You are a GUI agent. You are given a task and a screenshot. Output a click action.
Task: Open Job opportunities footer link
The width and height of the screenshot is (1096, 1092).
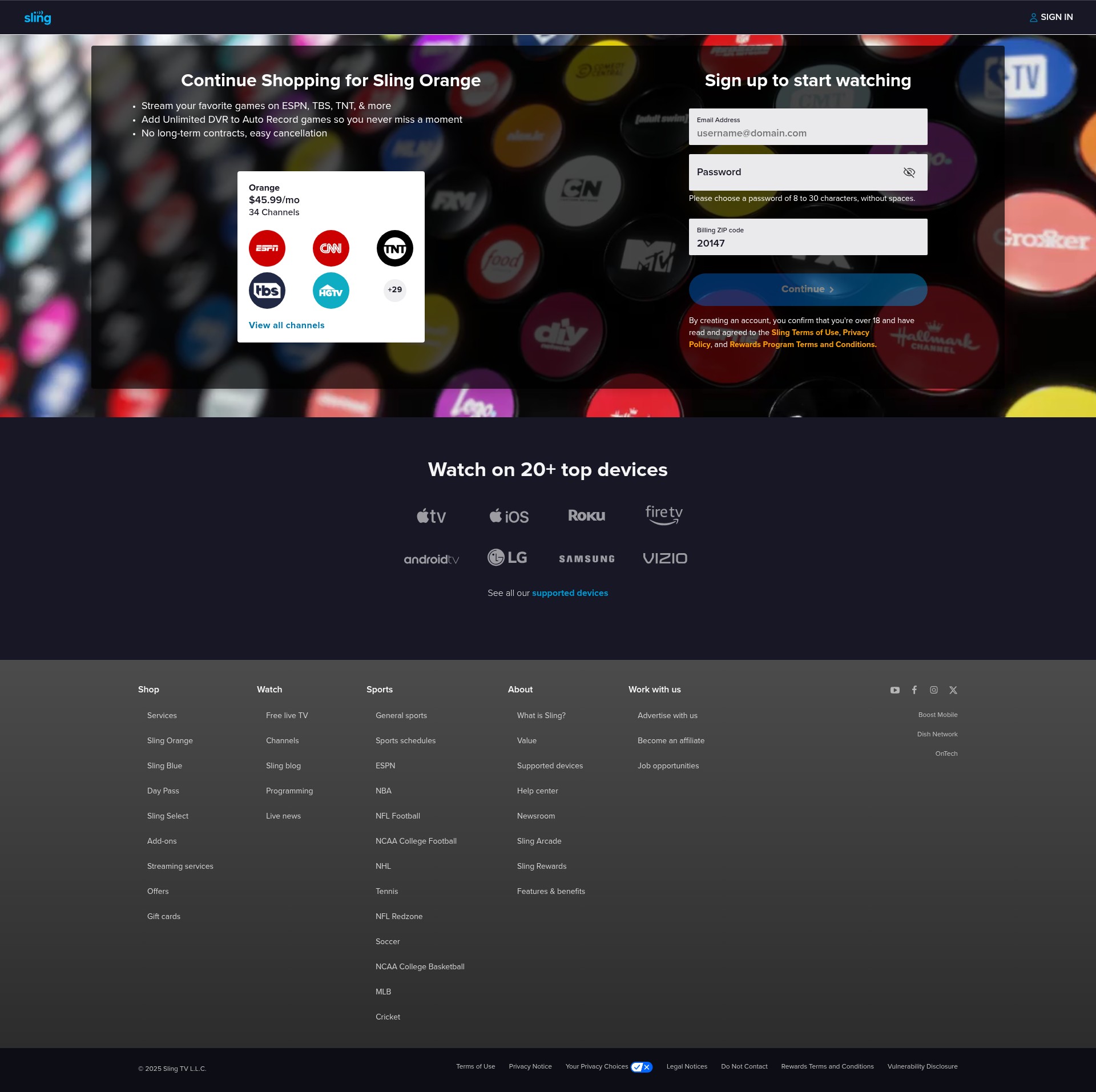click(x=668, y=765)
